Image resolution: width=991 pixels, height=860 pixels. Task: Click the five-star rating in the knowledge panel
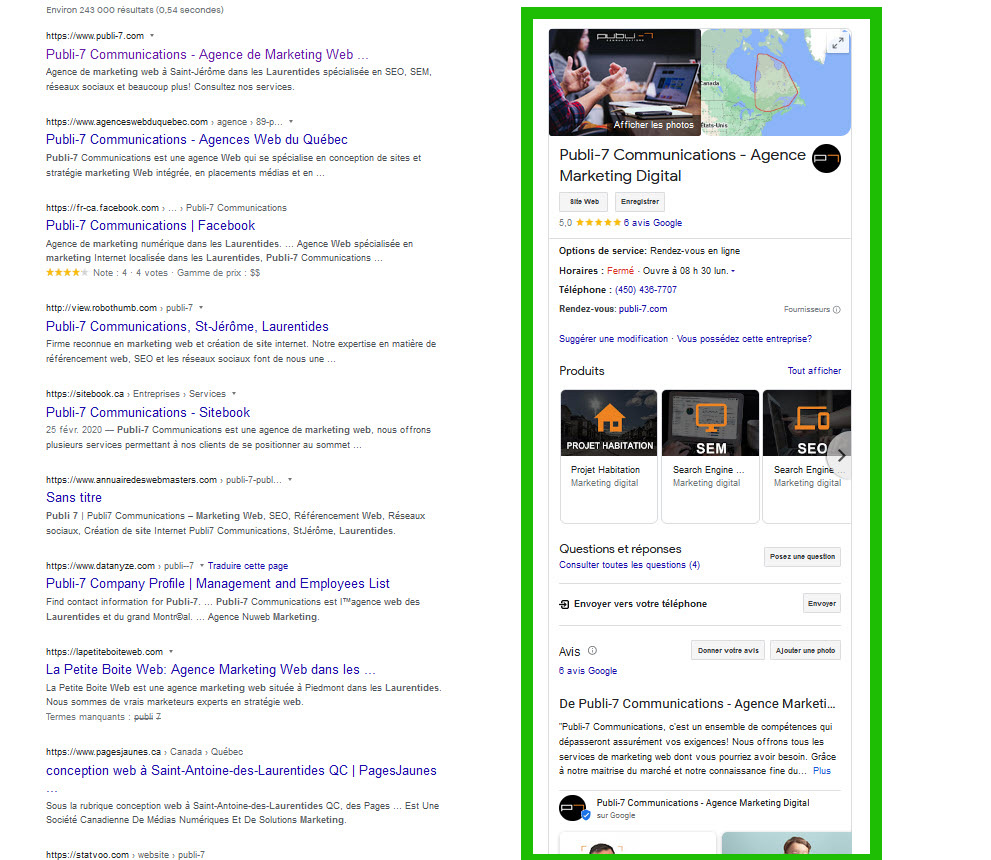[598, 222]
